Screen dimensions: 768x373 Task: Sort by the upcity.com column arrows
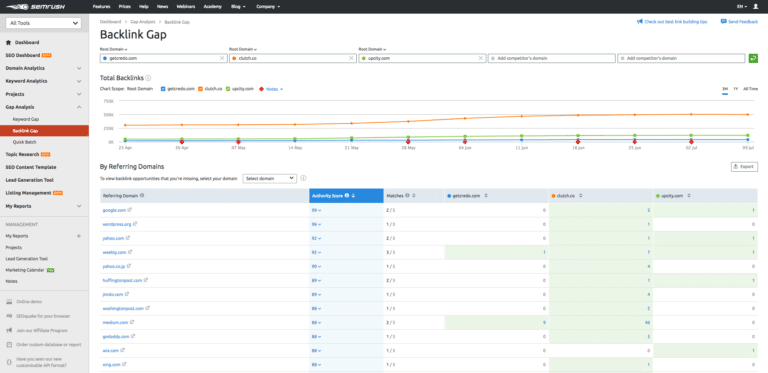pos(689,196)
